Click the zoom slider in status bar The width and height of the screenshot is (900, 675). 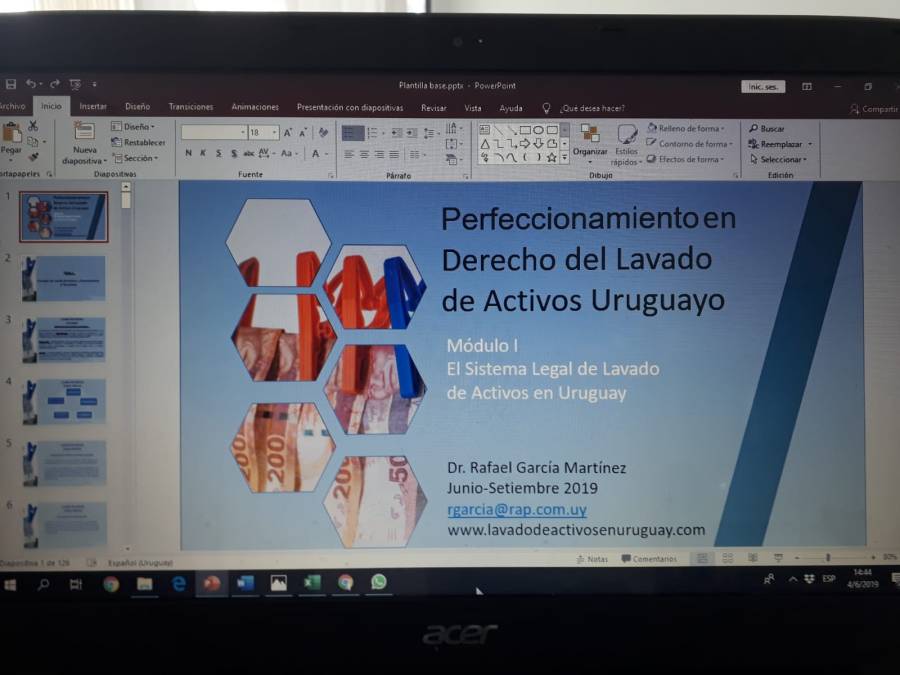(x=827, y=558)
